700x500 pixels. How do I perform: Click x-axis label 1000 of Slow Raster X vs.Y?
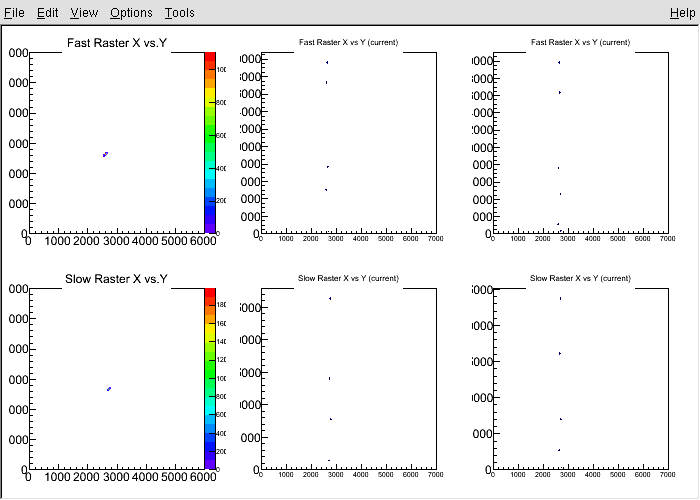[58, 477]
